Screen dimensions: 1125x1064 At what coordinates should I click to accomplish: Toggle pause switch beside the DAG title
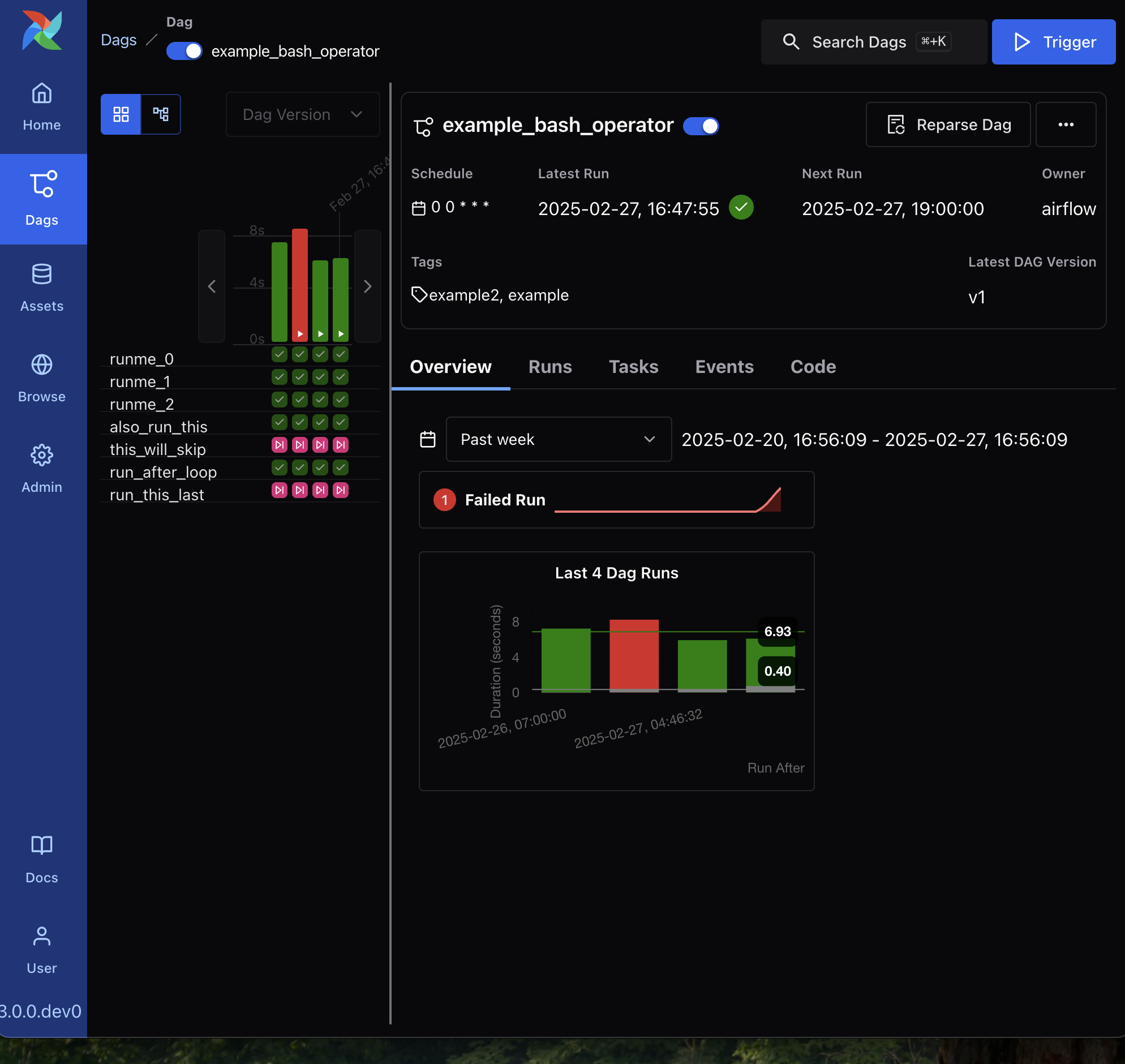click(x=701, y=126)
